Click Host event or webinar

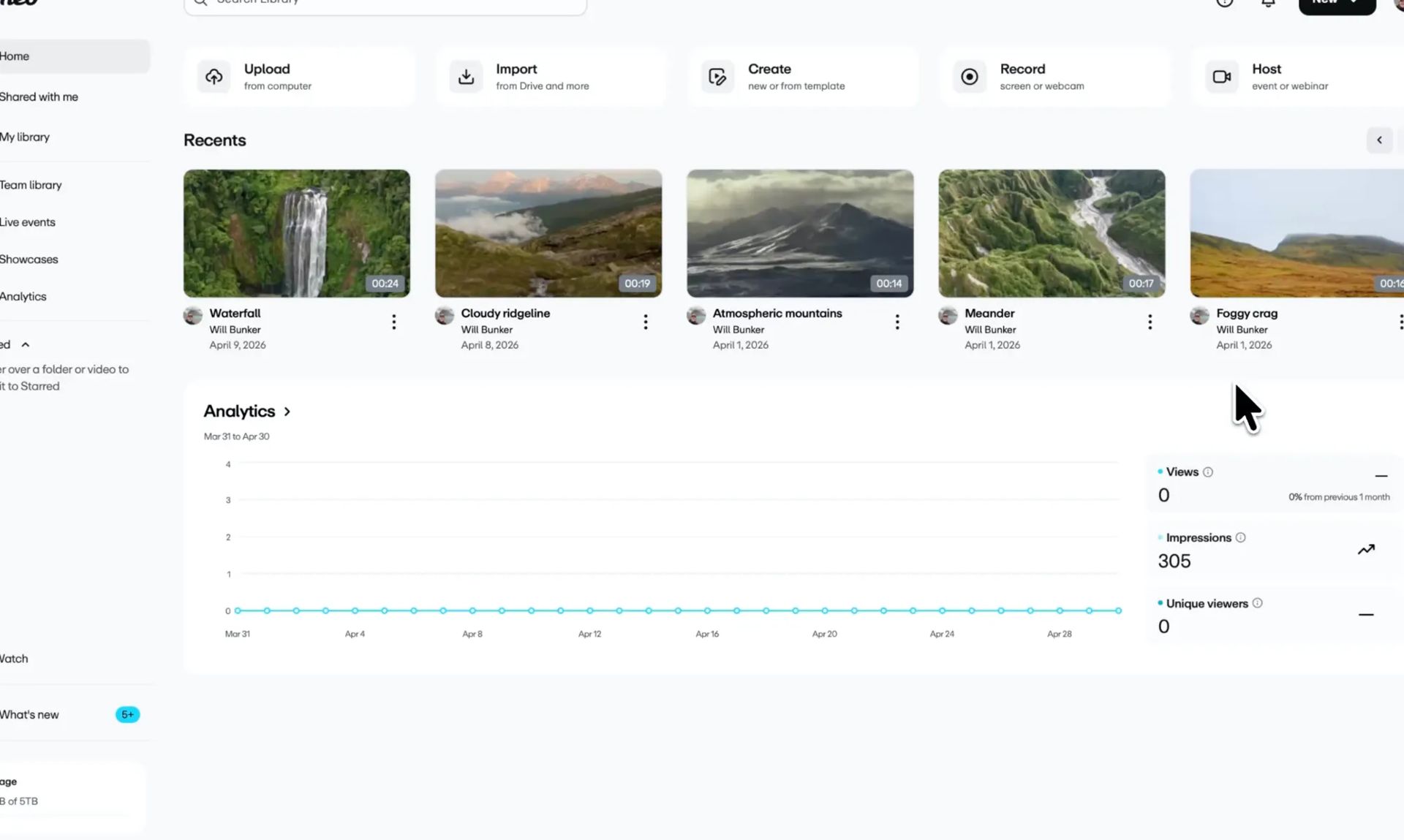point(1298,77)
